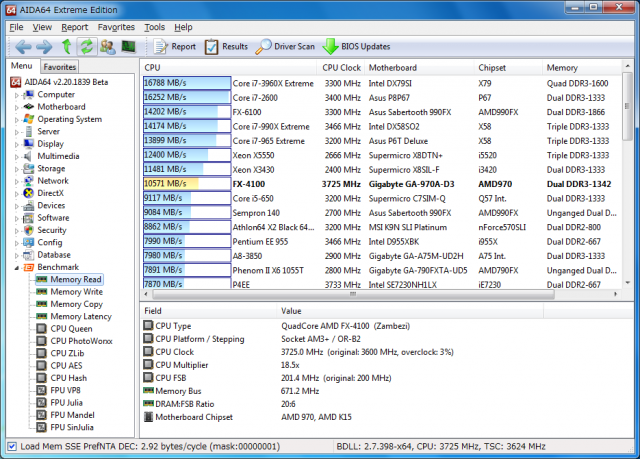Click the results list horizontal scrollbar
This screenshot has height=459, width=640.
coord(353,294)
